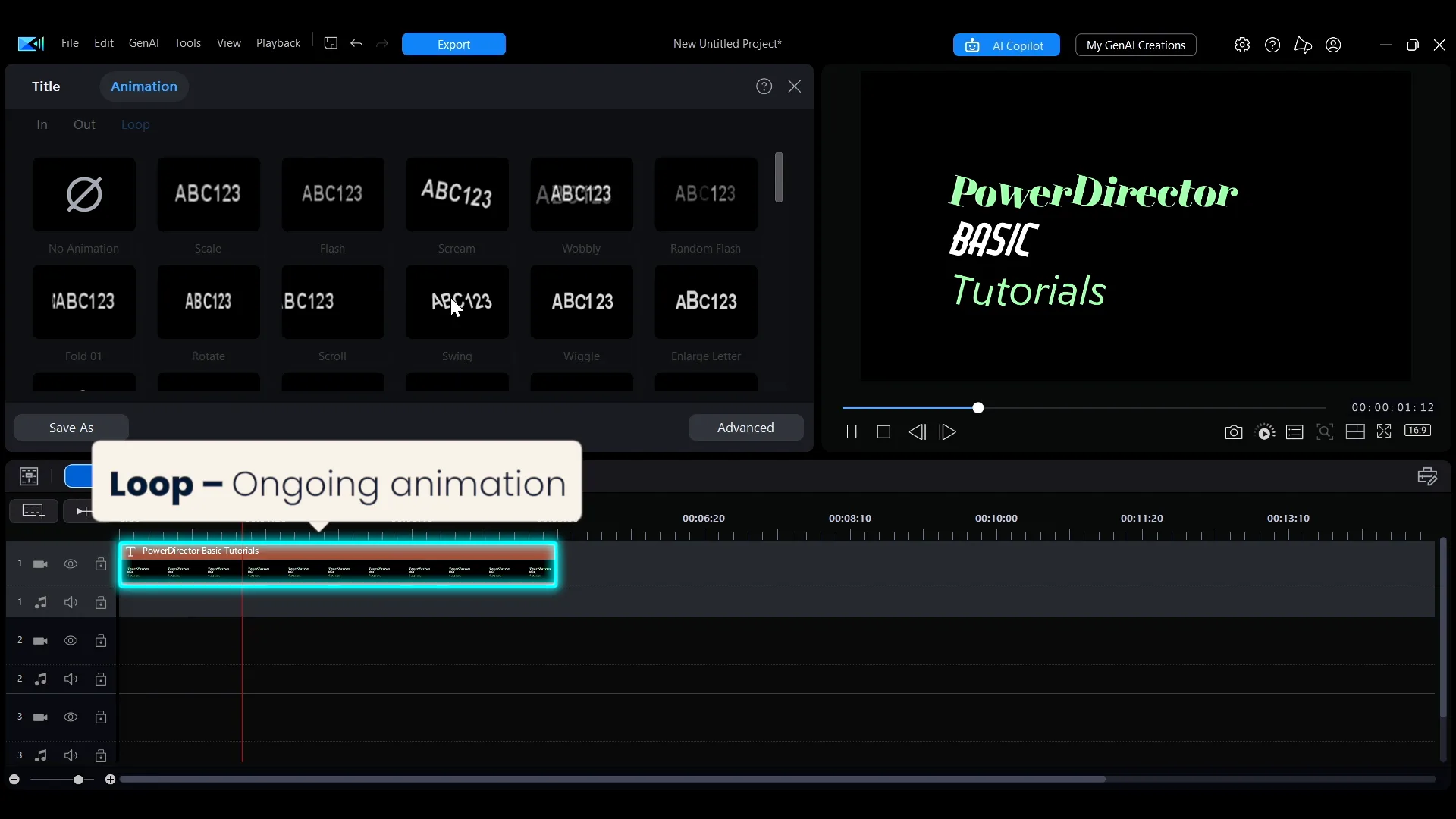Mute audio track 2
This screenshot has height=819, width=1456.
pos(71,679)
